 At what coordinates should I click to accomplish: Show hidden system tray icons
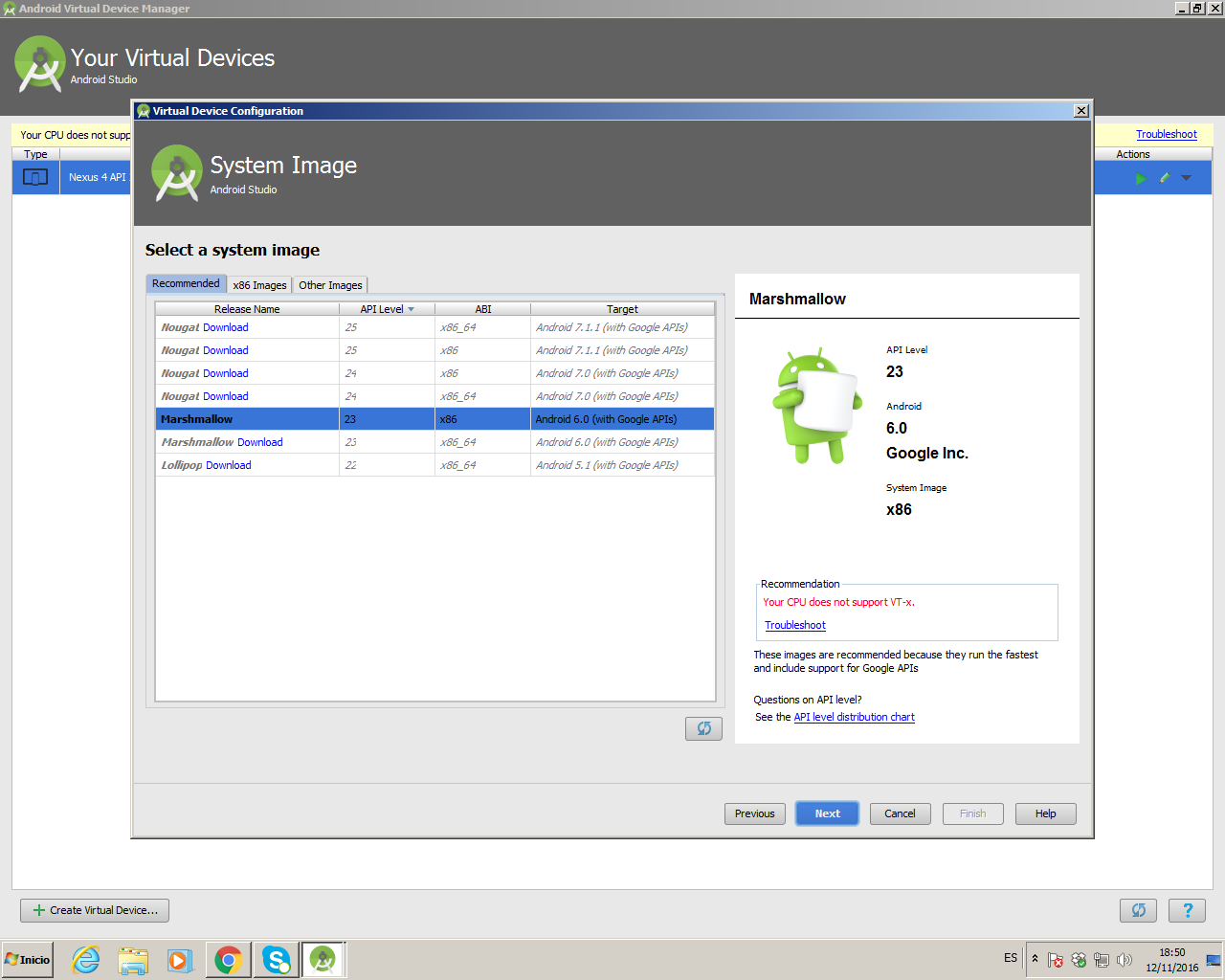click(x=1035, y=958)
